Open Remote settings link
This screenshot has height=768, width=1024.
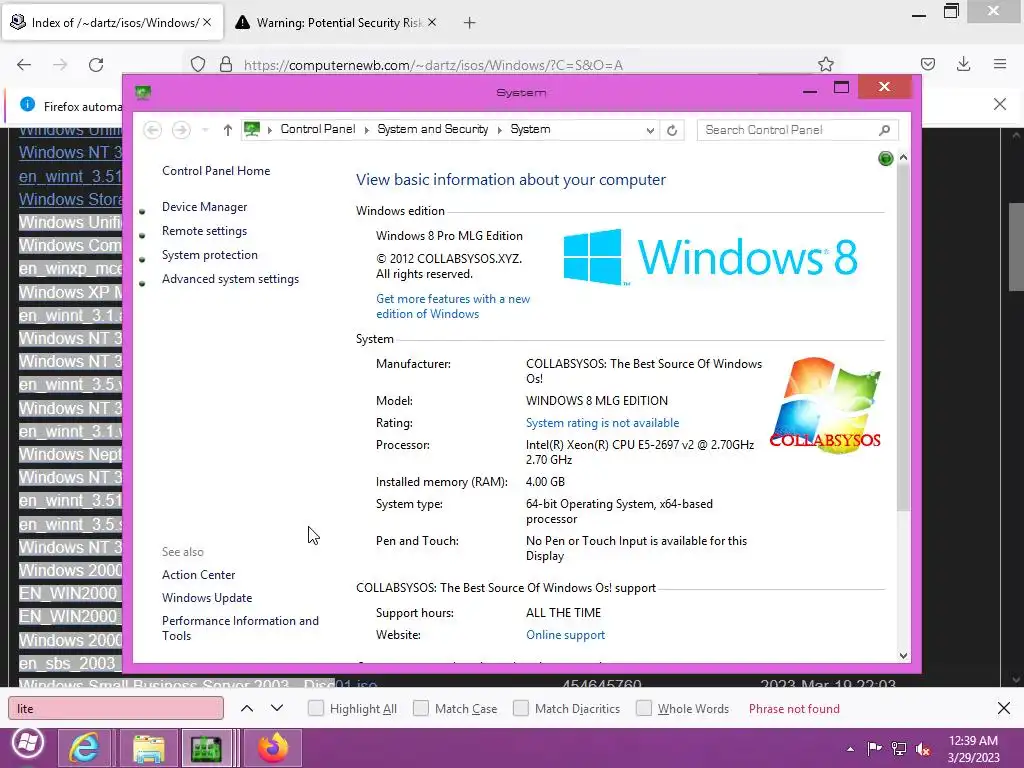click(204, 231)
